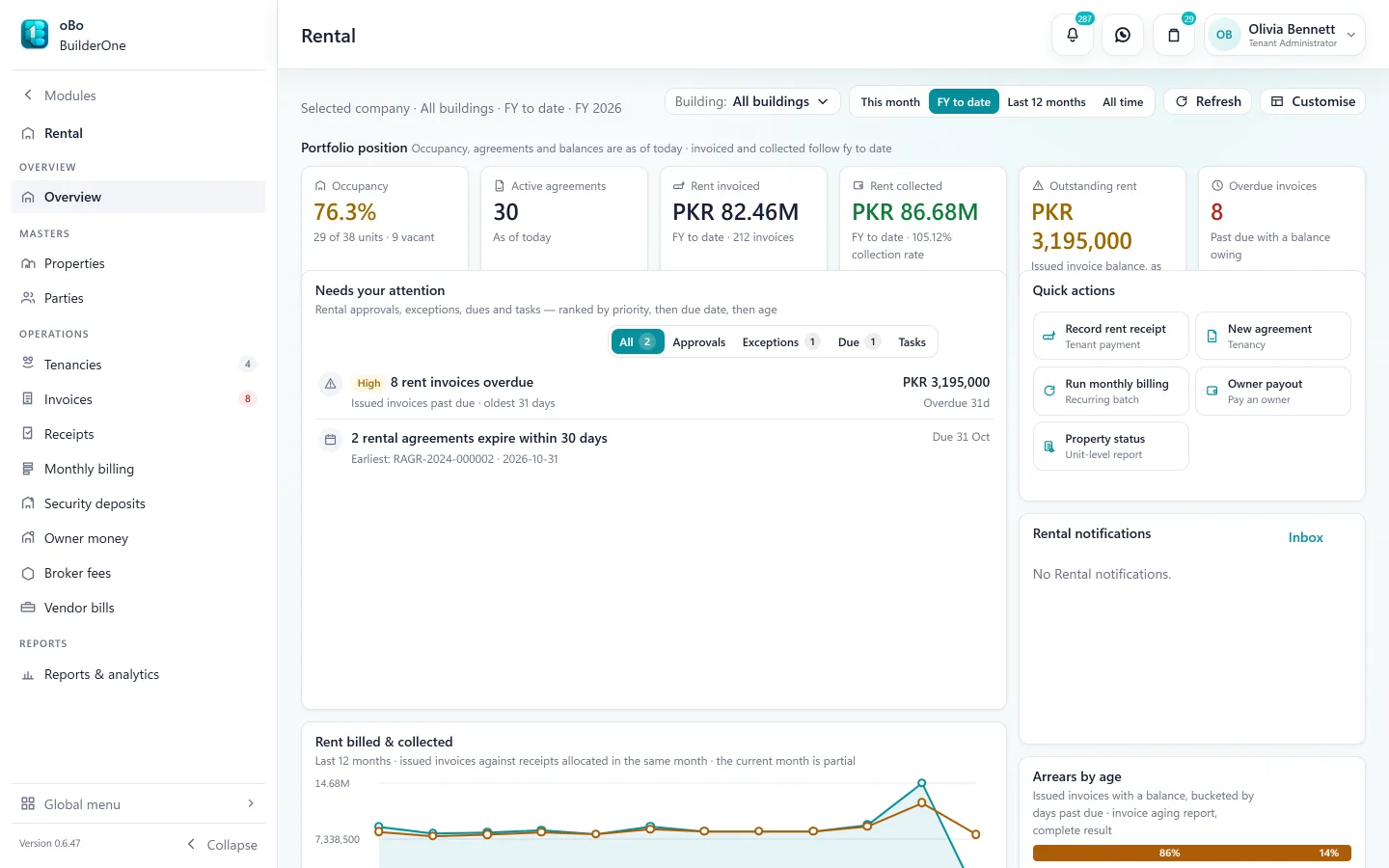Click the Rent invoiced PKR 82.46M card
Screen dimensions: 1389x868
point(743,218)
